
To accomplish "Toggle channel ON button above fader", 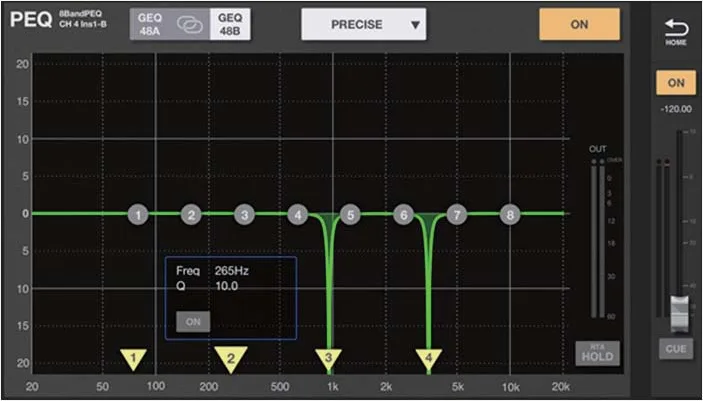I will pos(676,83).
